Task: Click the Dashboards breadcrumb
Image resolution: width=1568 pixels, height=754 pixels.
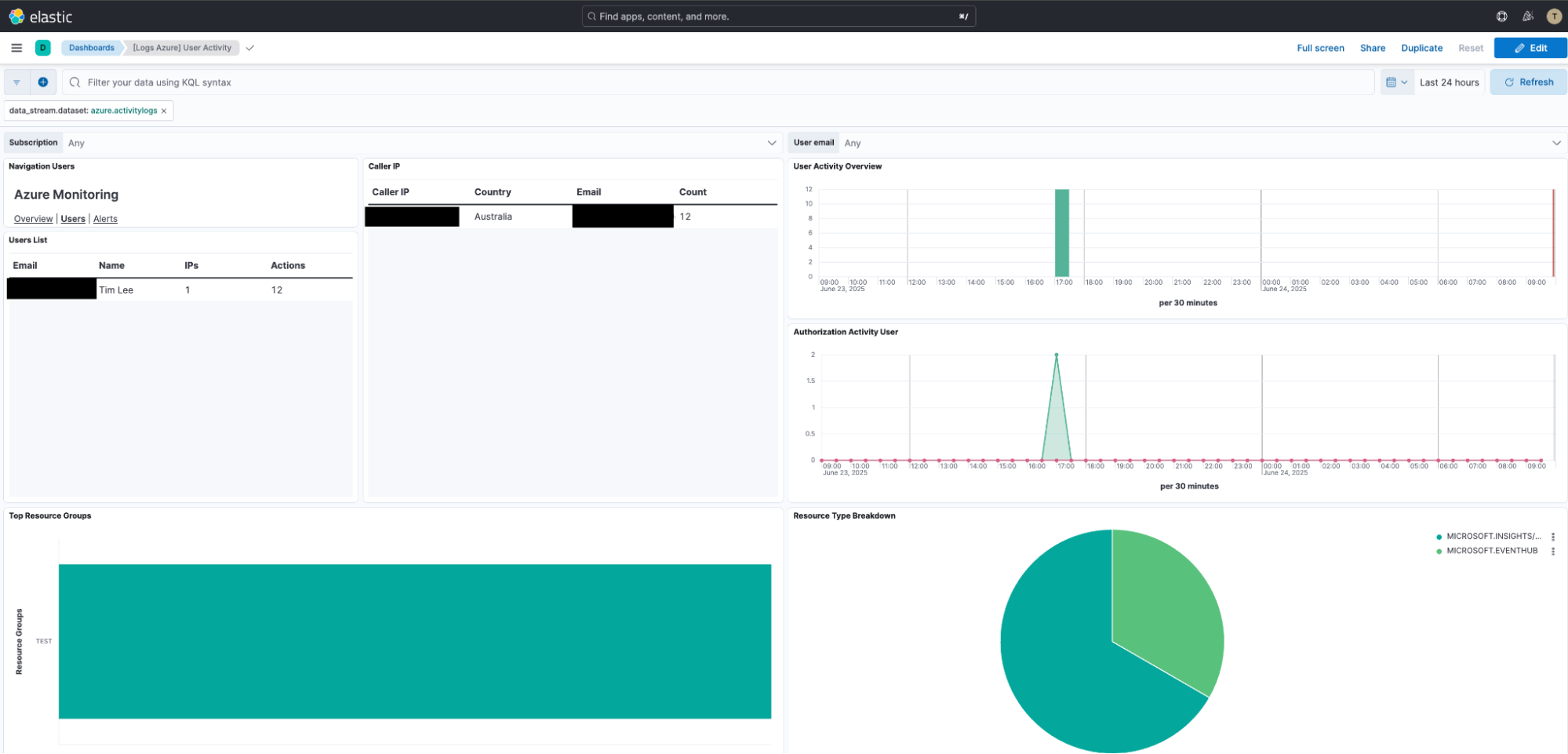Action: [91, 48]
